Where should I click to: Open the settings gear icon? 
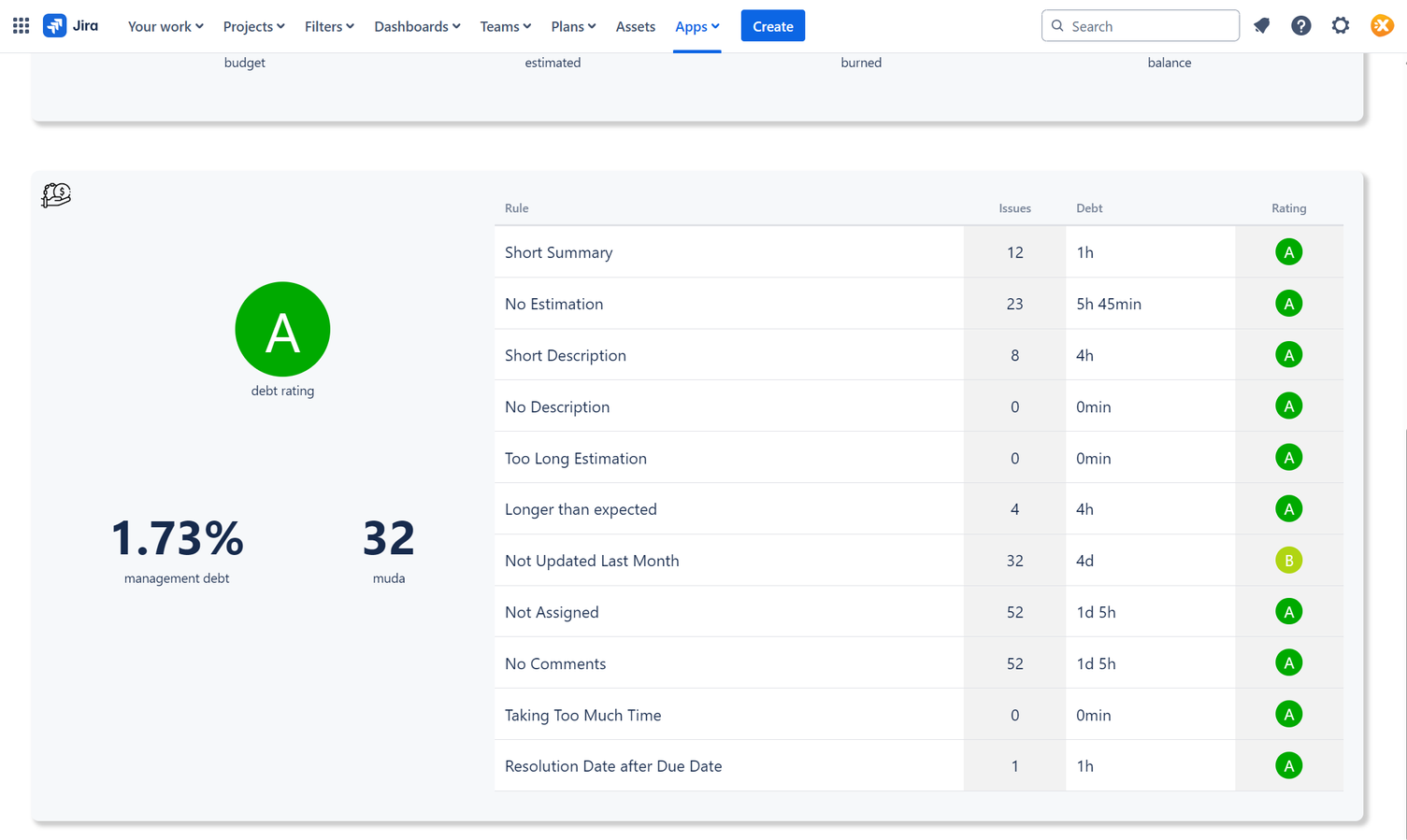coord(1340,26)
